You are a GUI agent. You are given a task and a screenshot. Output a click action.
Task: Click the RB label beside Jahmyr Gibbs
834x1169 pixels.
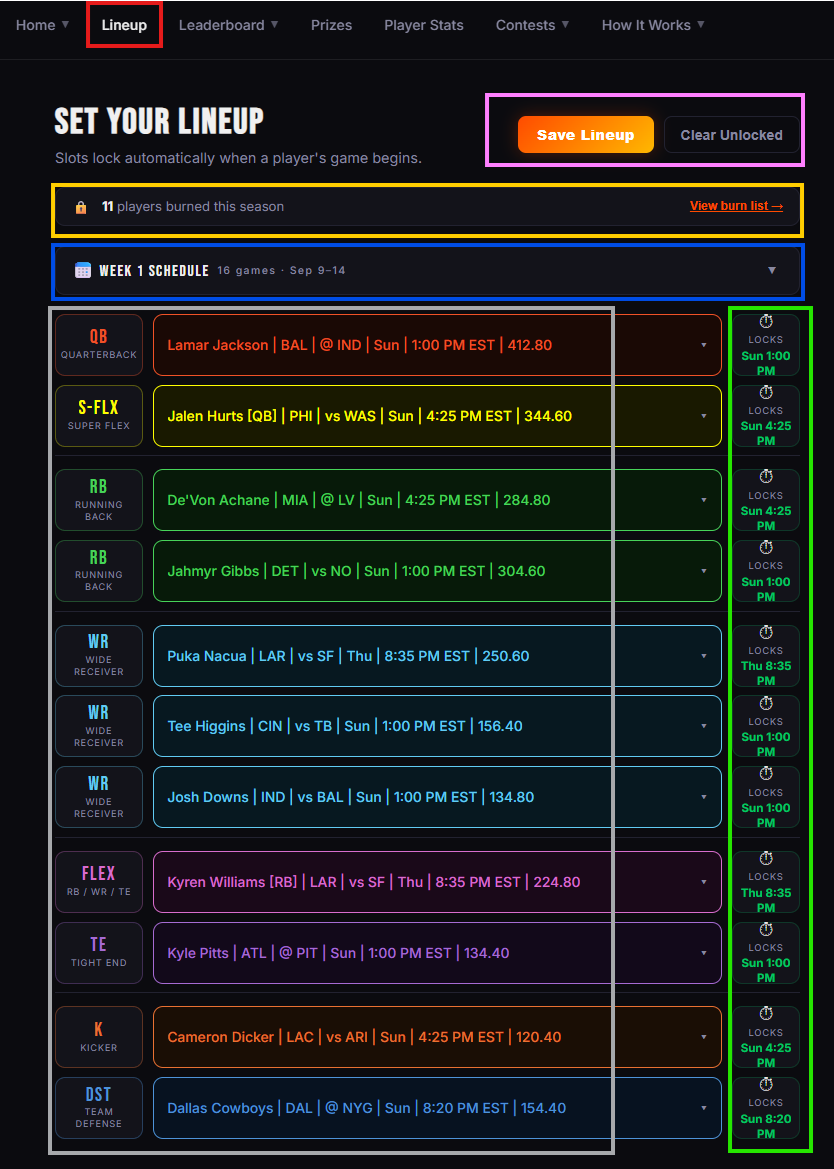tap(98, 571)
